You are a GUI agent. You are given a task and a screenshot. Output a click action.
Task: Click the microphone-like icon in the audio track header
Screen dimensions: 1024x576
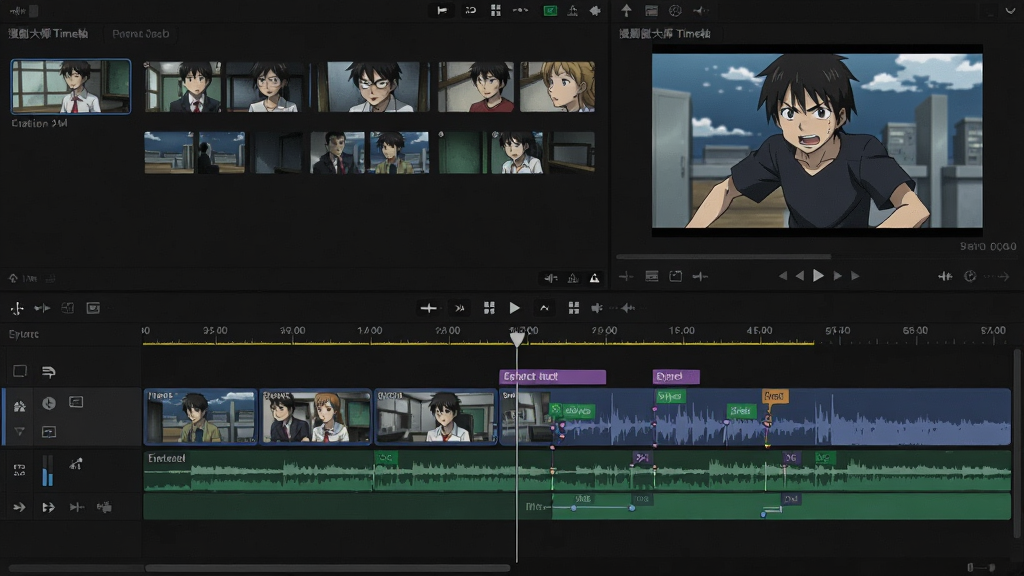76,464
